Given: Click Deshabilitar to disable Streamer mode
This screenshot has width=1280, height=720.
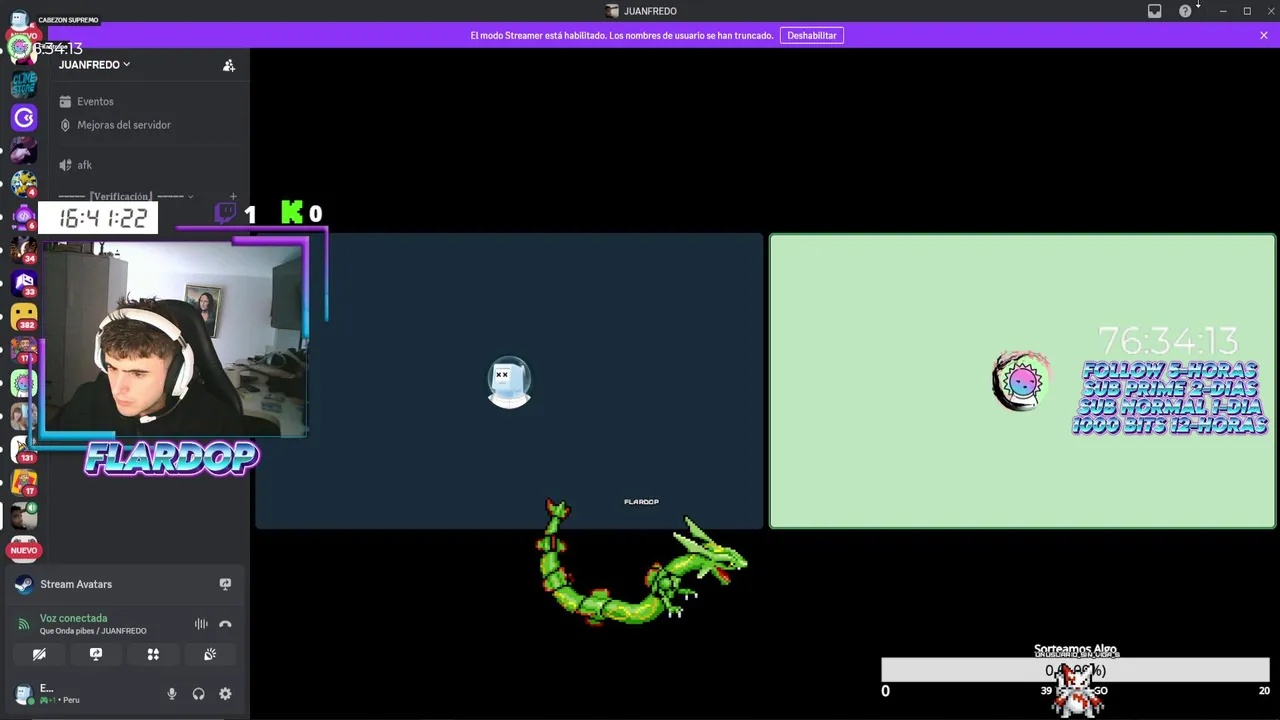Looking at the screenshot, I should click(812, 35).
